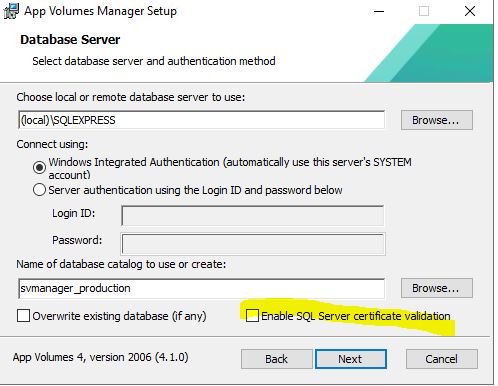Viewport: 498px width, 386px height.
Task: Select Windows Integrated Authentication radio button
Action: [x=39, y=167]
